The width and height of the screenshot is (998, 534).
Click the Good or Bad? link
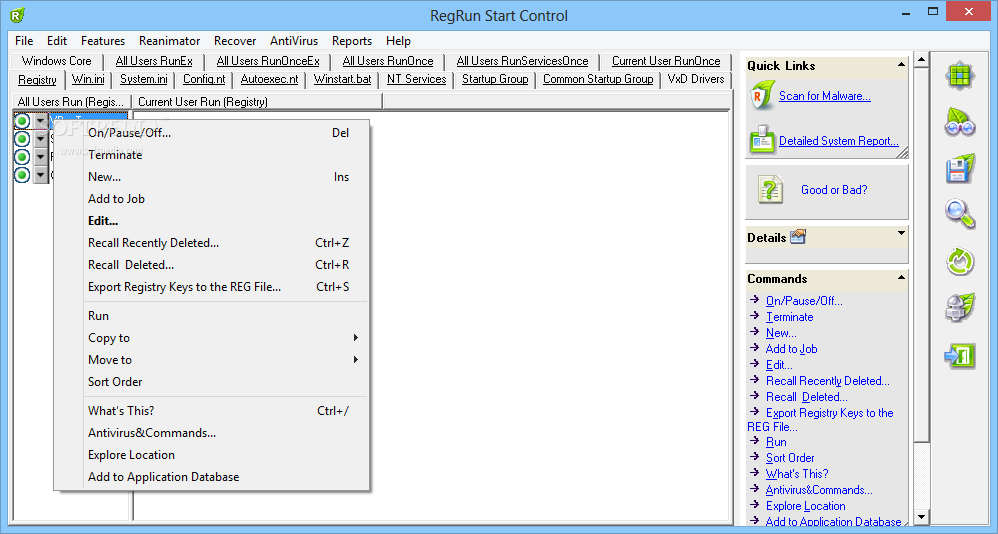pyautogui.click(x=834, y=190)
